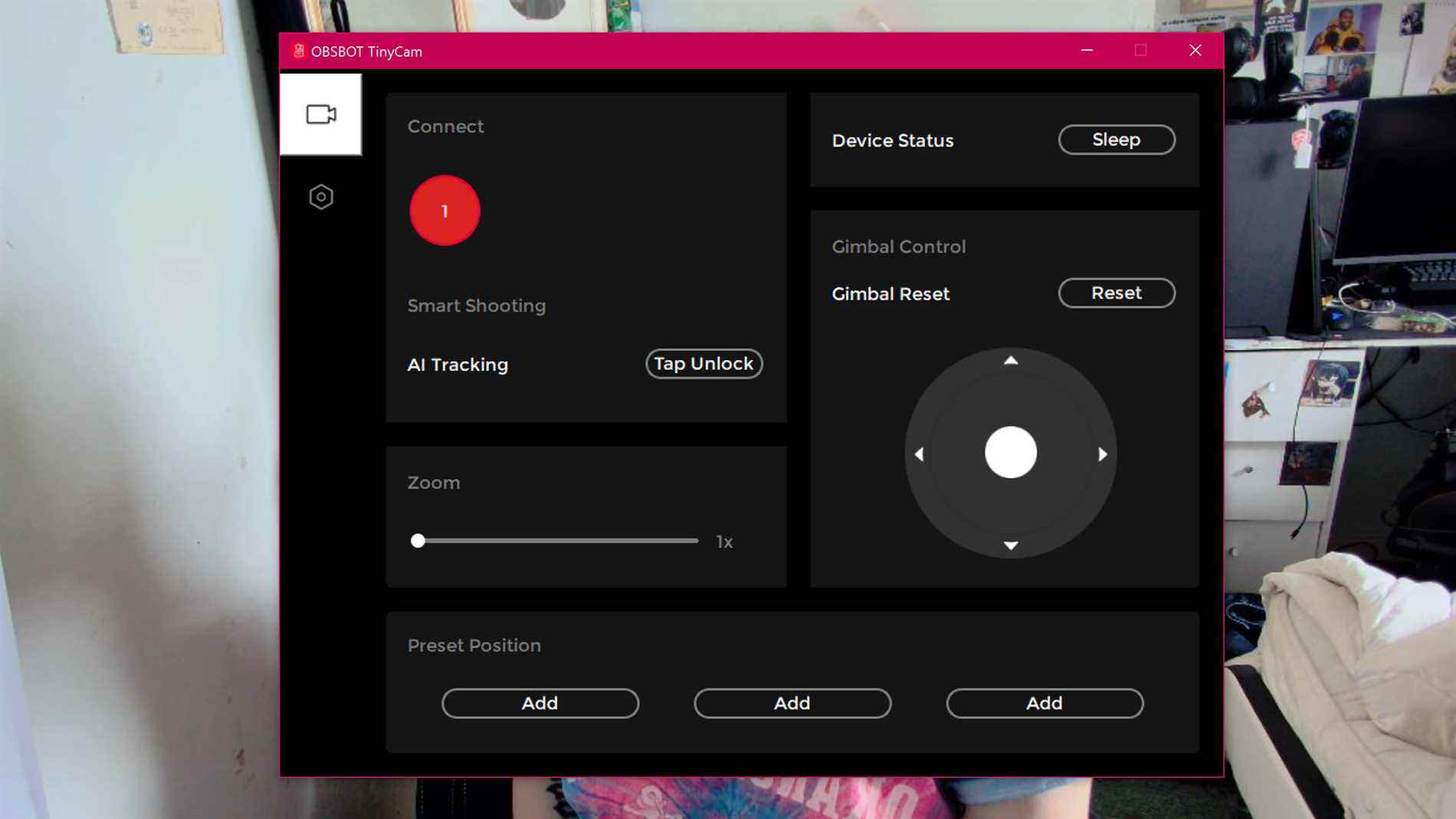Click the Gimbal Control heading

point(899,247)
